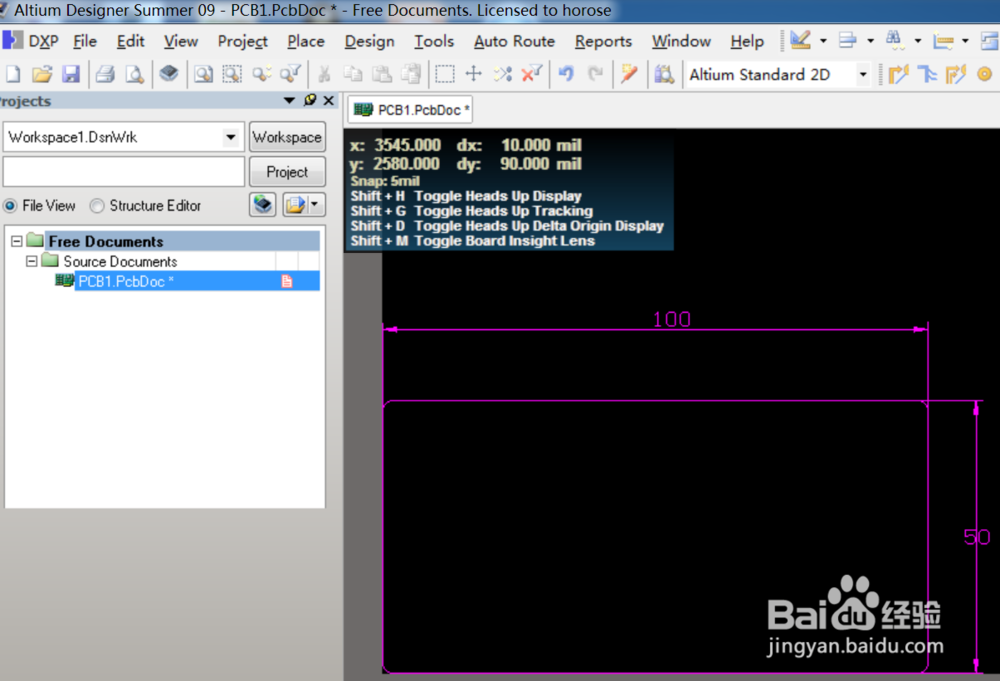Collapse the Free Documents tree node

tap(17, 241)
